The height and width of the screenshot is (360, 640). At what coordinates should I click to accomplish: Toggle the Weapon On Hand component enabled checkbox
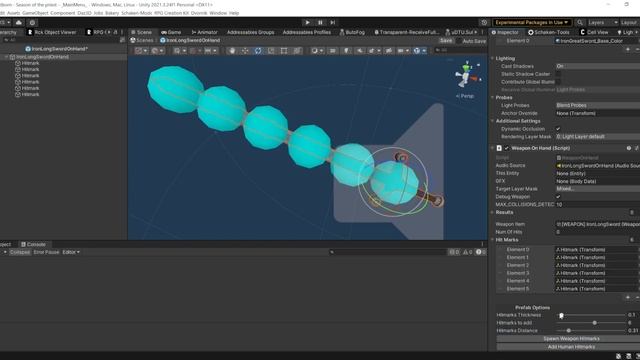(x=507, y=148)
